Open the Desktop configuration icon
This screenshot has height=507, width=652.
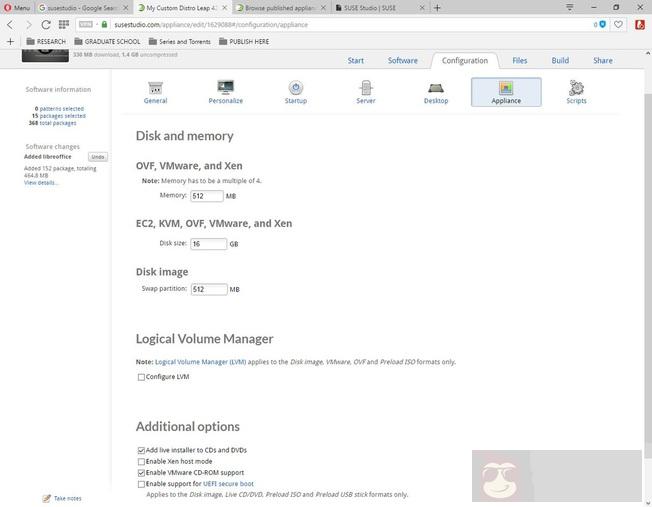coord(436,92)
